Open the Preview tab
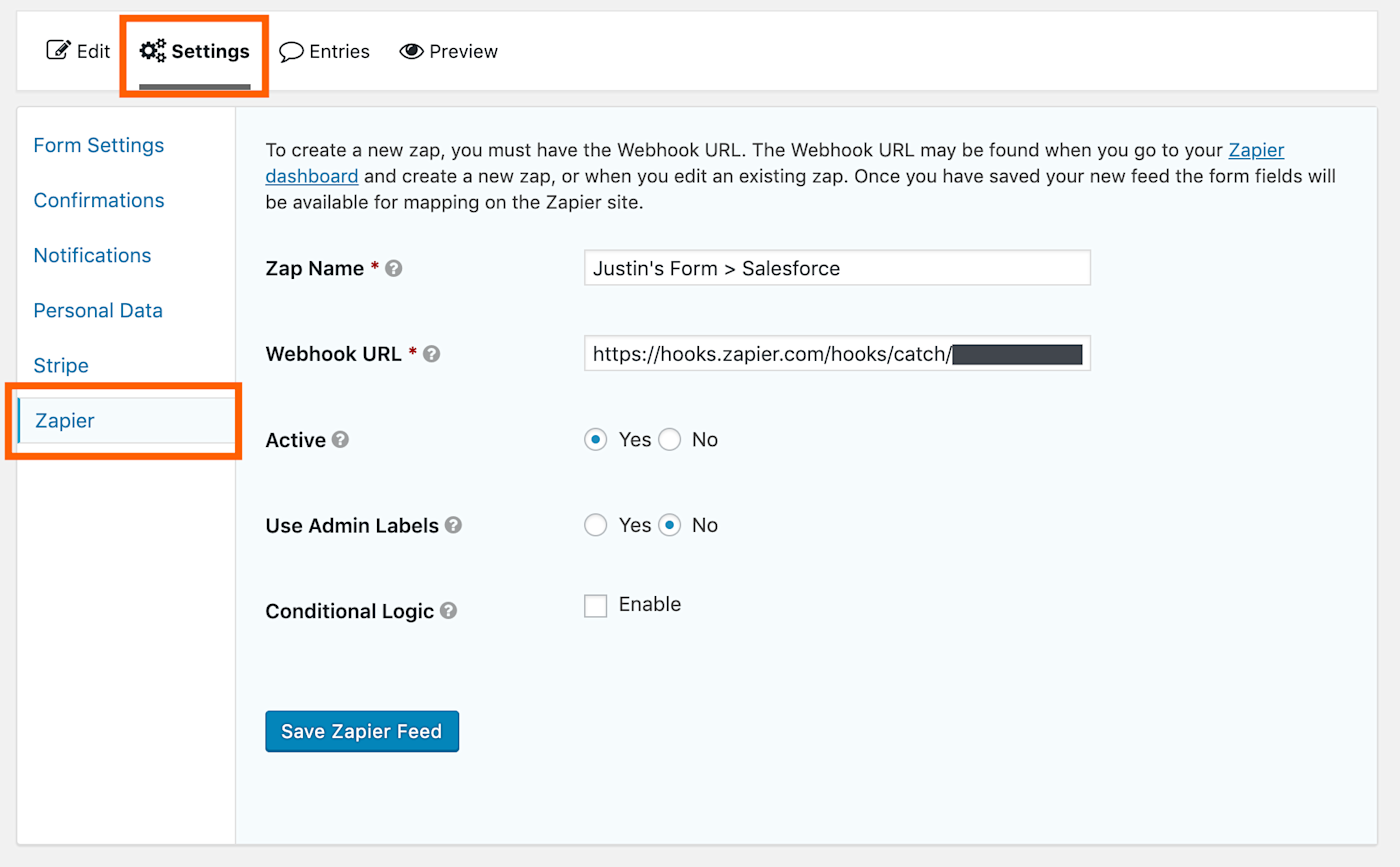Screen dimensions: 1400x867 (448, 51)
